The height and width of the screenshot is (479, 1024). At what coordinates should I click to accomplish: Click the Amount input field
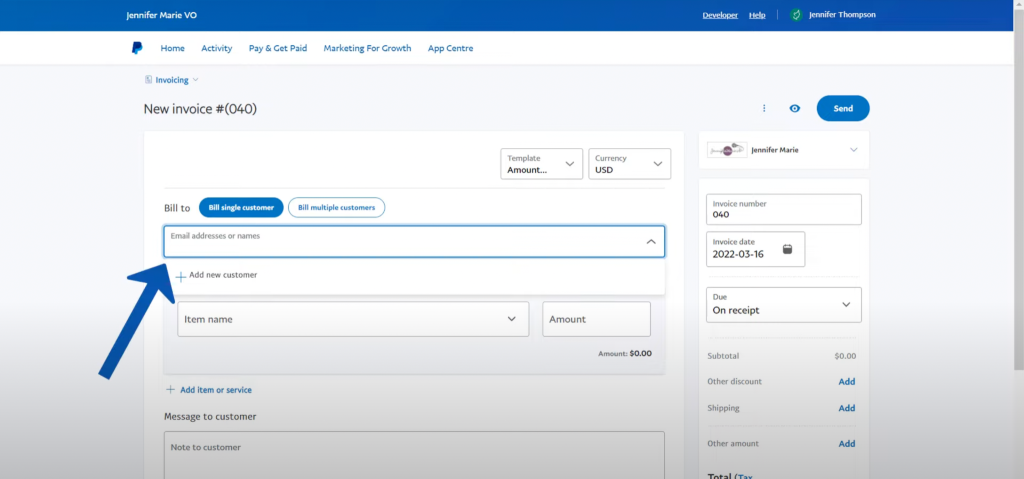(596, 319)
